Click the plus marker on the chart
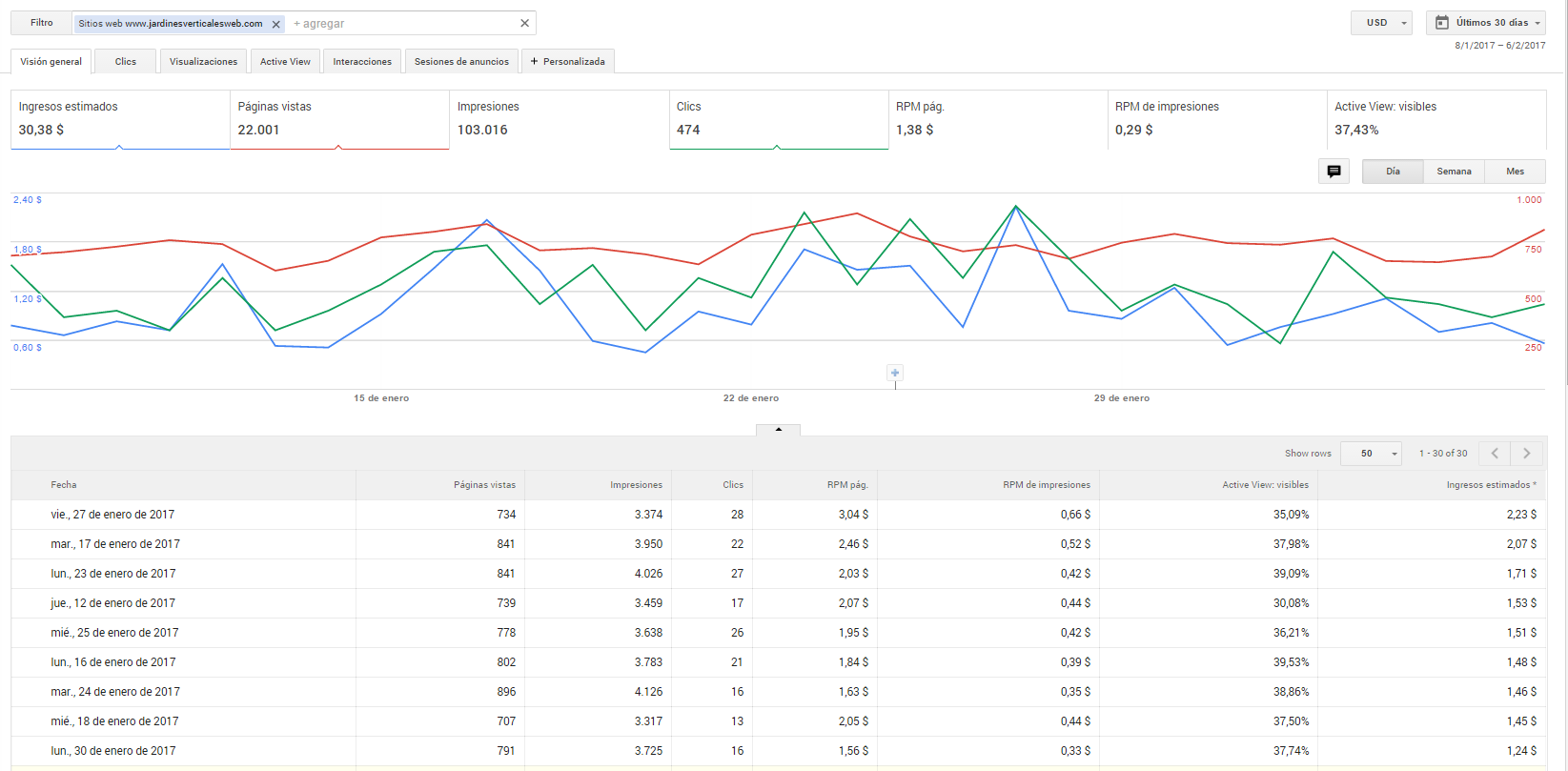1568x771 pixels. tap(894, 373)
